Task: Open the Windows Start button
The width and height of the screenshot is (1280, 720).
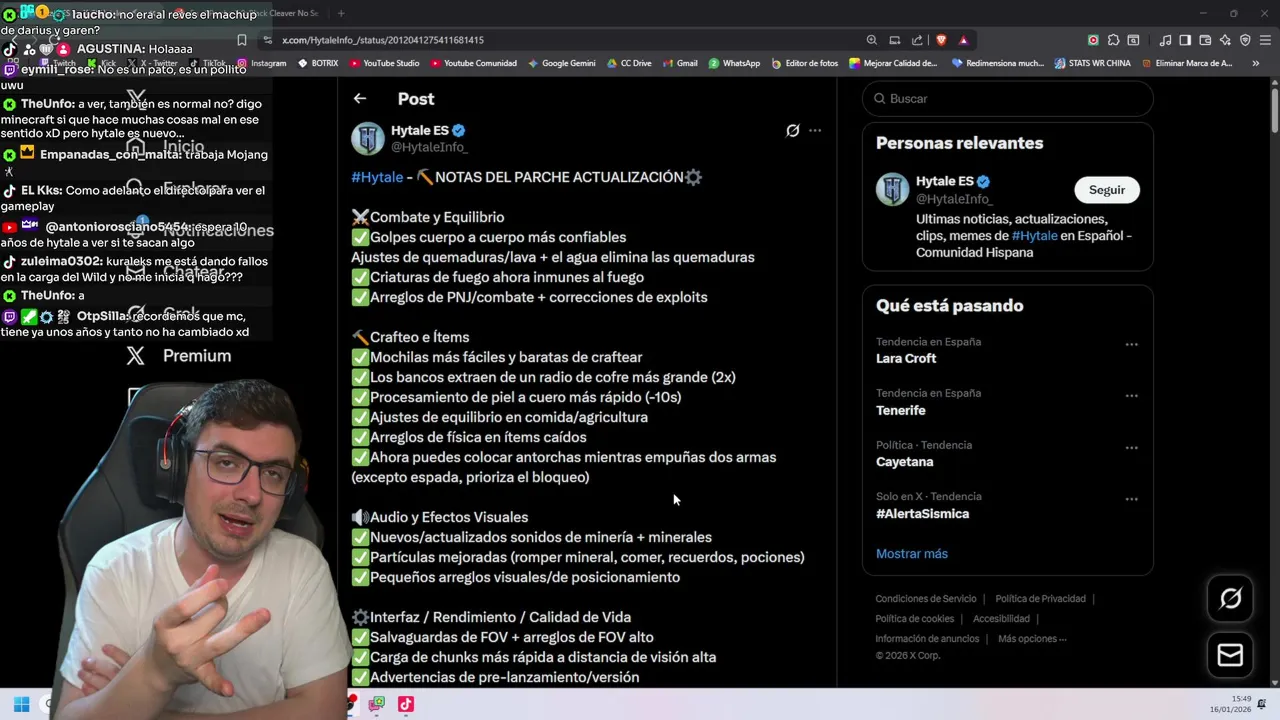Action: click(x=21, y=704)
